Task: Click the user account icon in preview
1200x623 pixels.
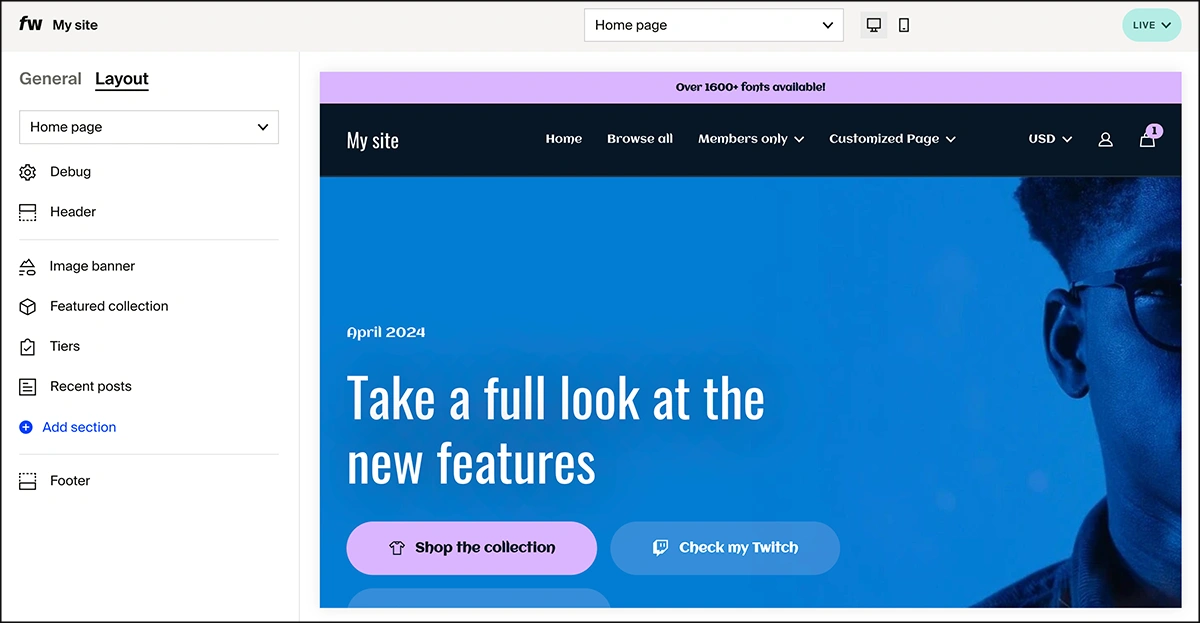Action: click(1105, 140)
